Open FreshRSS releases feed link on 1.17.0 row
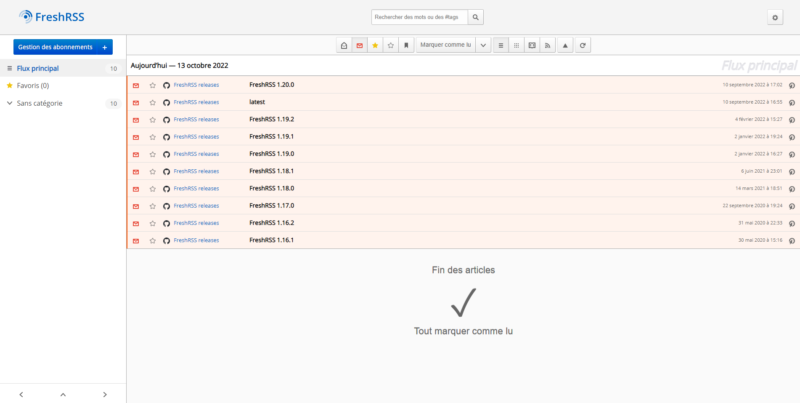This screenshot has width=800, height=403. tap(196, 206)
